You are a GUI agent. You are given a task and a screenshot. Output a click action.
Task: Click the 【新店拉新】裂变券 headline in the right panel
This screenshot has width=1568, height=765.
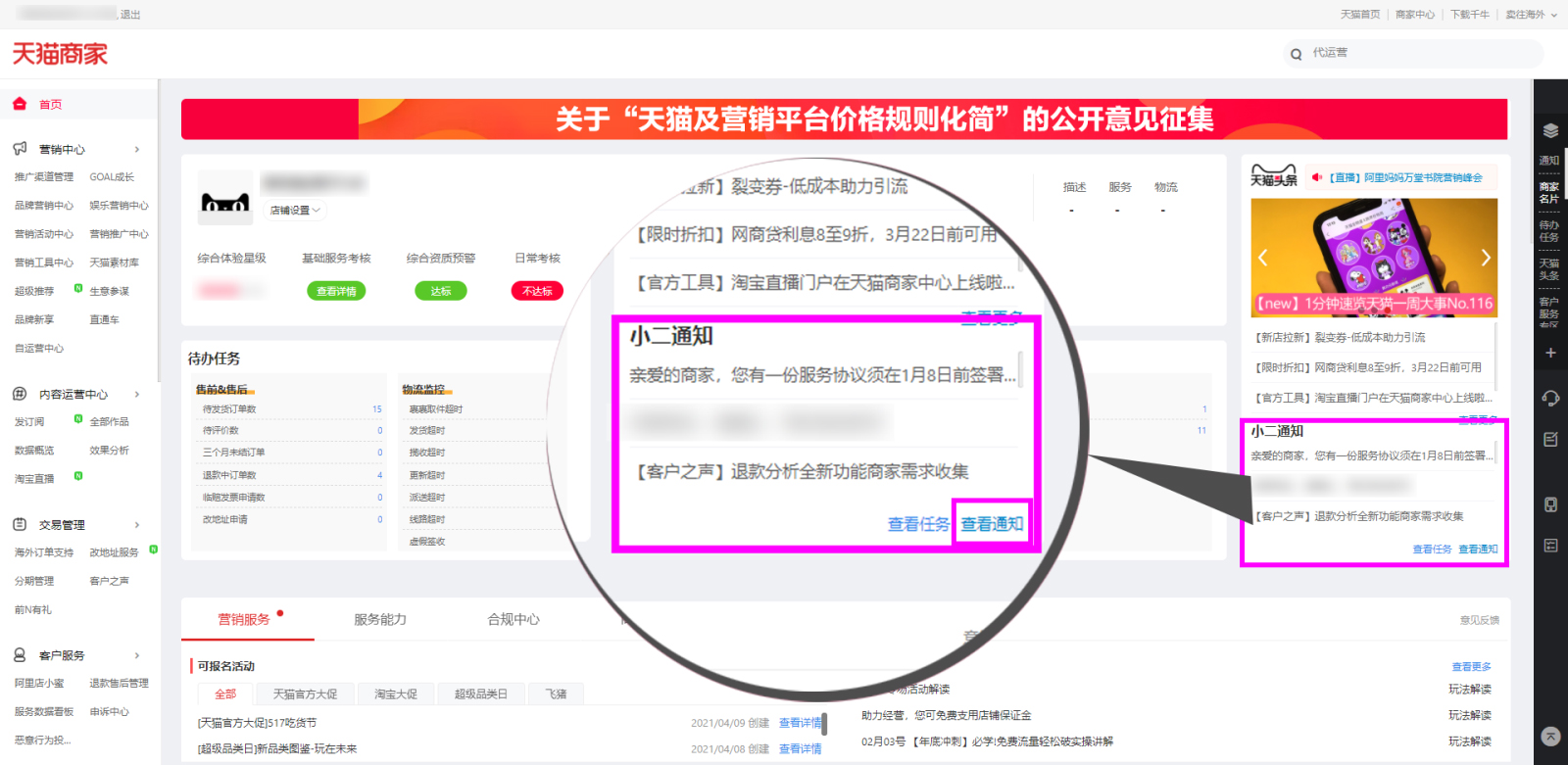1341,337
